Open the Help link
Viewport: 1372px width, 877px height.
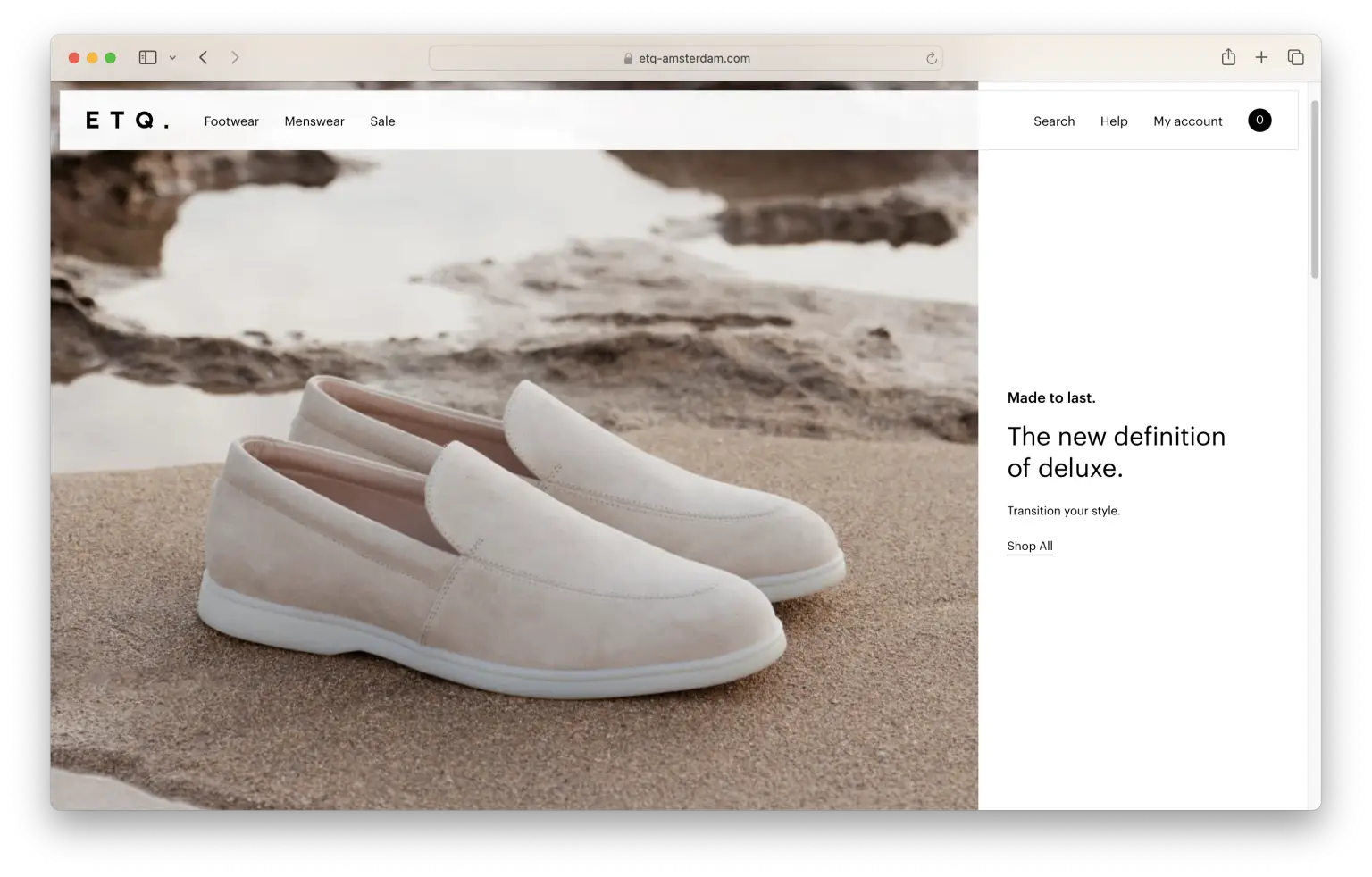[x=1114, y=121]
